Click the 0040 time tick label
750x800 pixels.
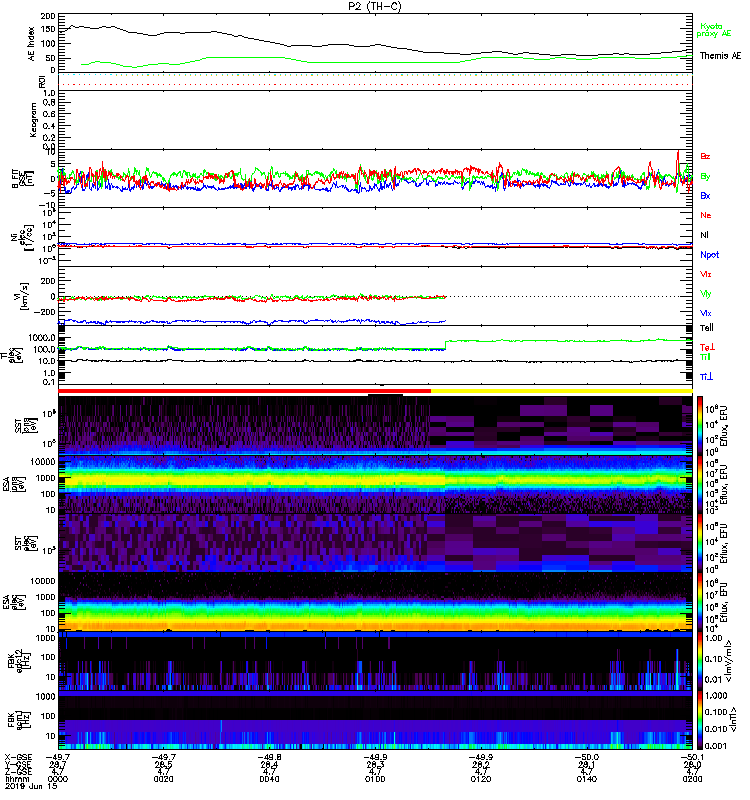[x=269, y=779]
